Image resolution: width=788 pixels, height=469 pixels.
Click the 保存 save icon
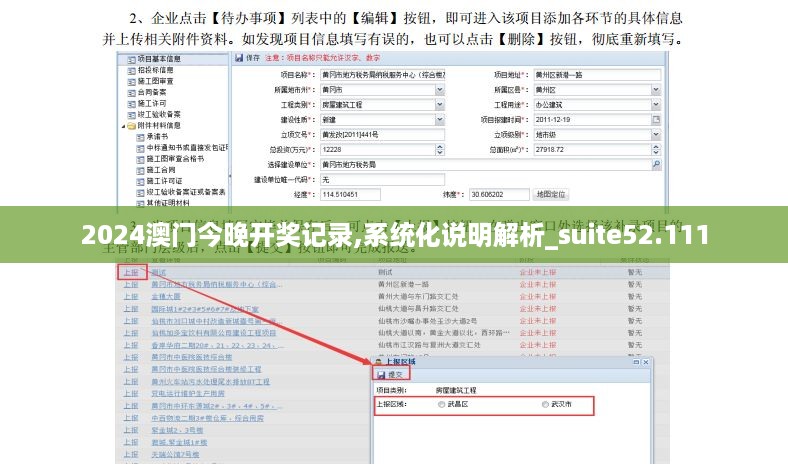(238, 58)
